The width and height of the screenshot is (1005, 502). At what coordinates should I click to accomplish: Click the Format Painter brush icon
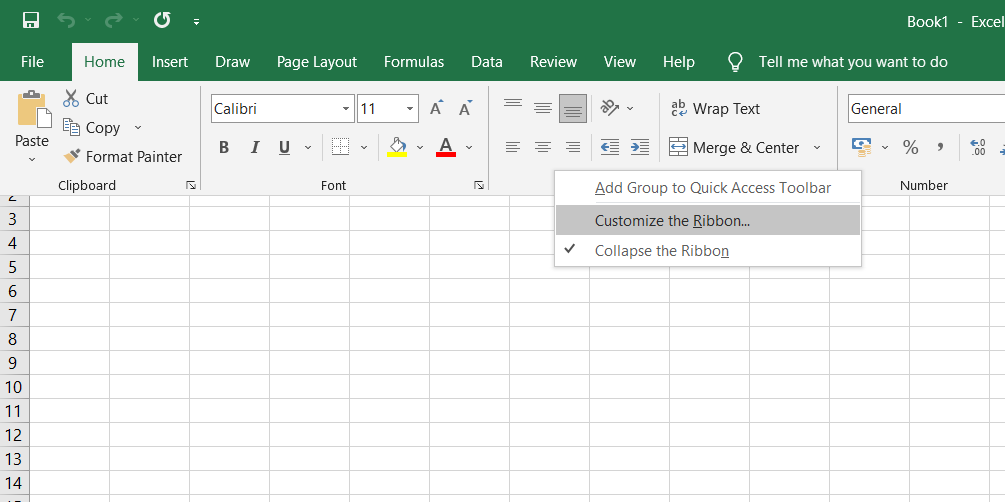click(71, 156)
